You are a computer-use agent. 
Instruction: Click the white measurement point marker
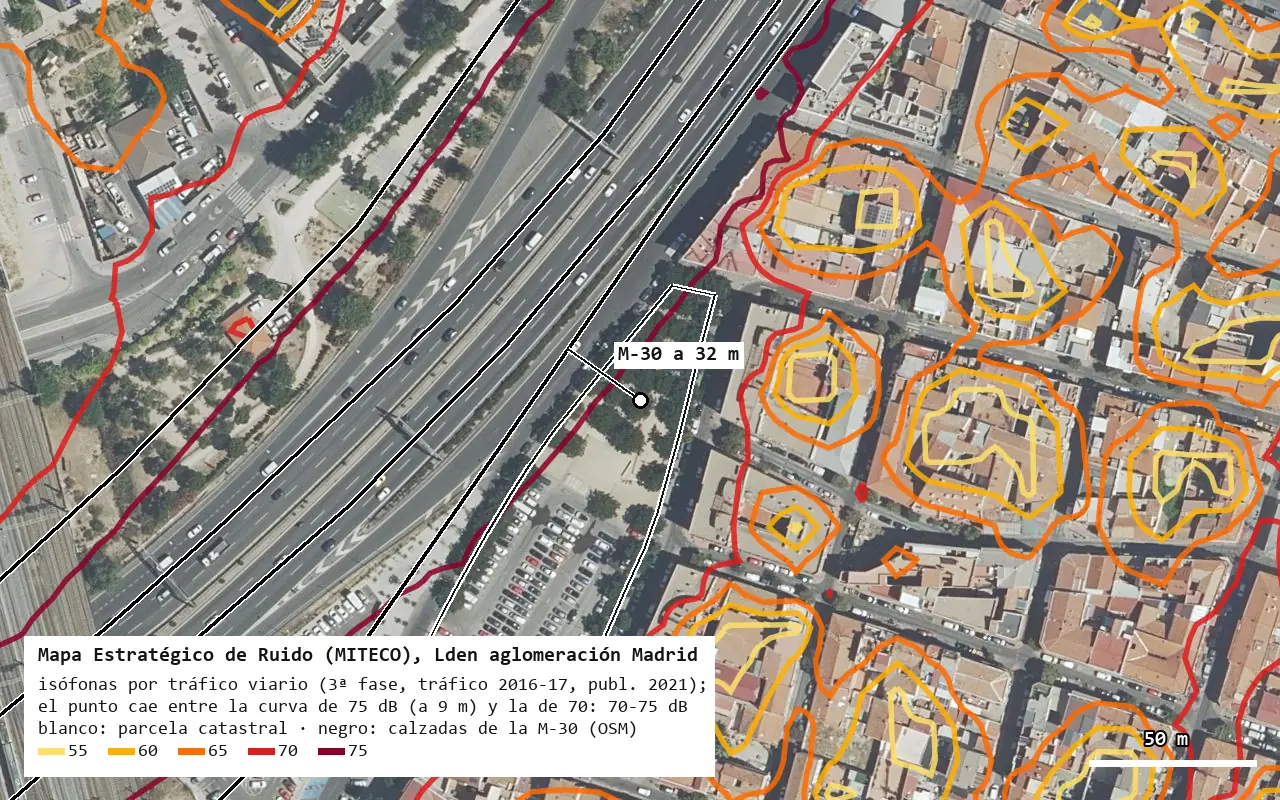[x=640, y=400]
